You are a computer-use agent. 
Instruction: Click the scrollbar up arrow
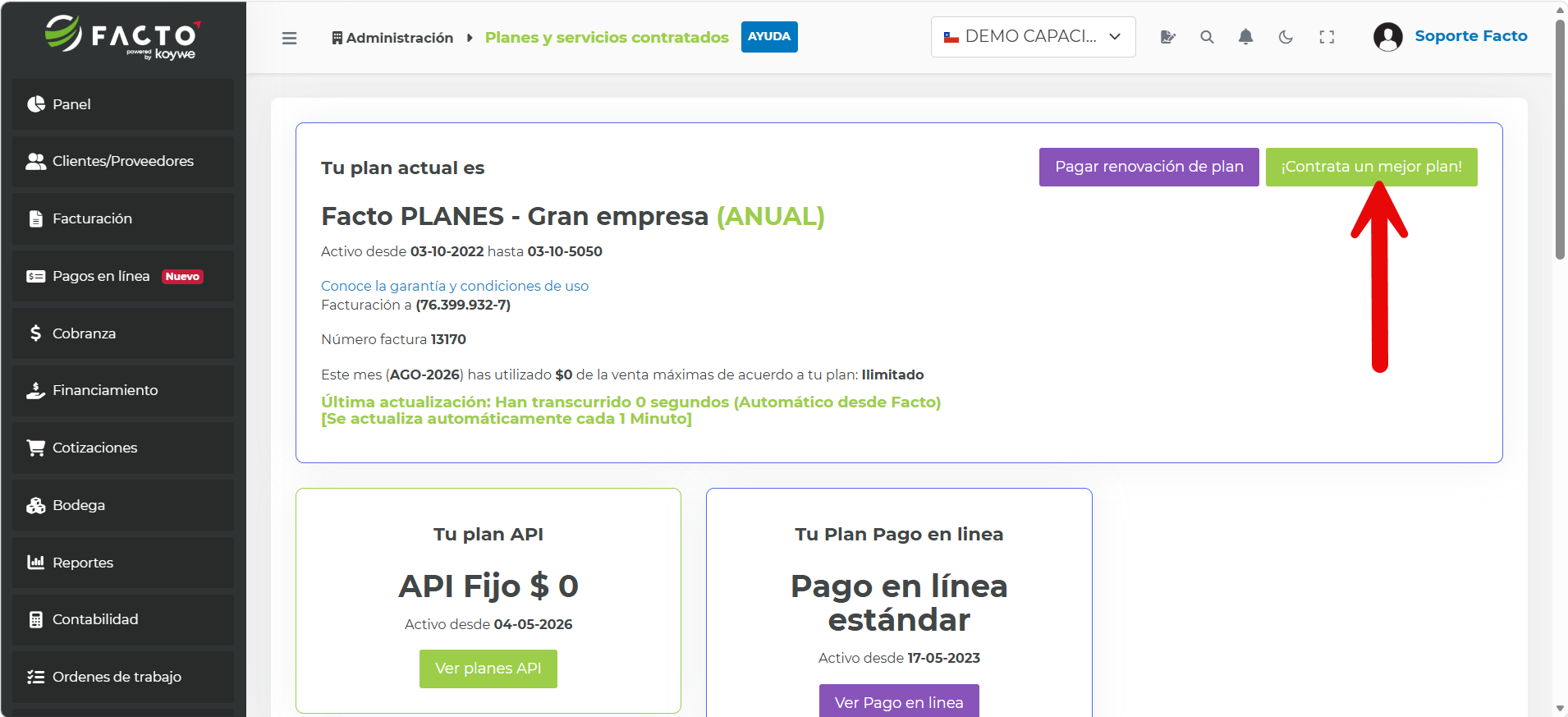[x=1560, y=9]
